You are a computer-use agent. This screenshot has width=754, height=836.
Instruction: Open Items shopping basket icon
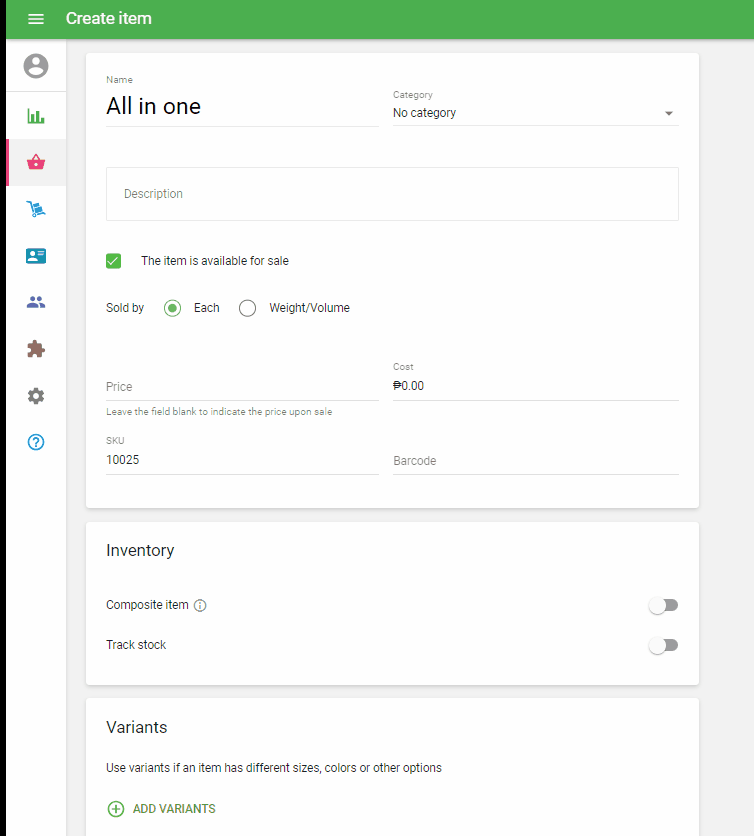click(36, 163)
